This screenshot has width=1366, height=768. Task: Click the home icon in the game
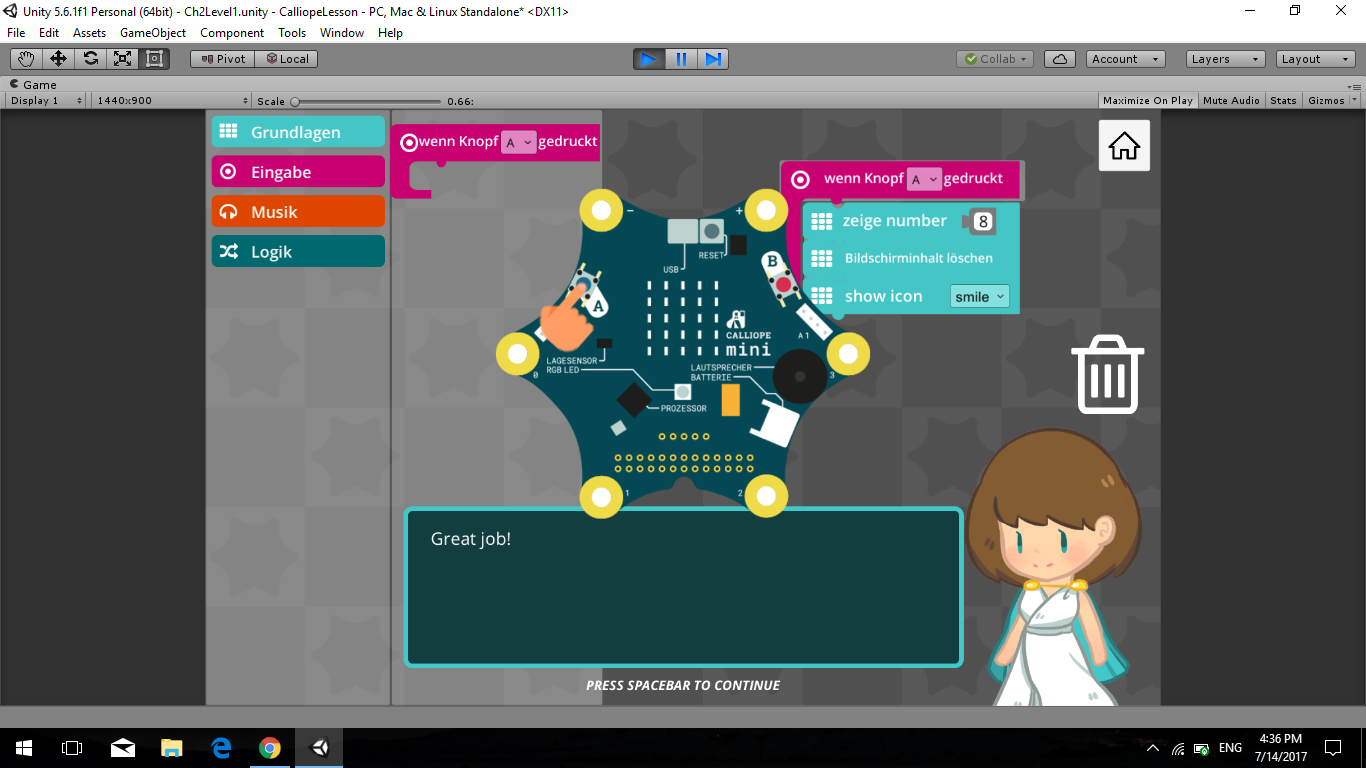point(1124,146)
